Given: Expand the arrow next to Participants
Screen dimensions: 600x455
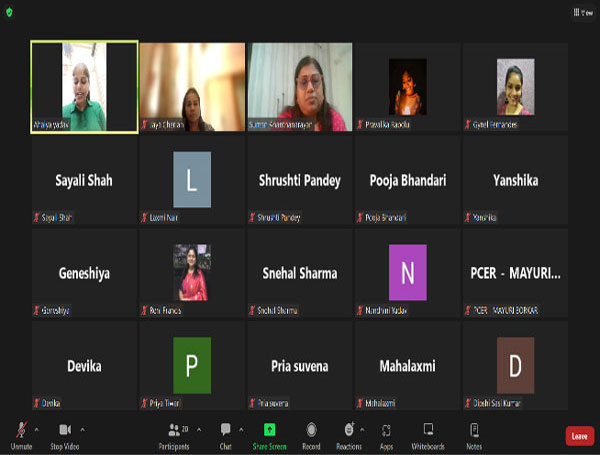Looking at the screenshot, I should coord(199,430).
